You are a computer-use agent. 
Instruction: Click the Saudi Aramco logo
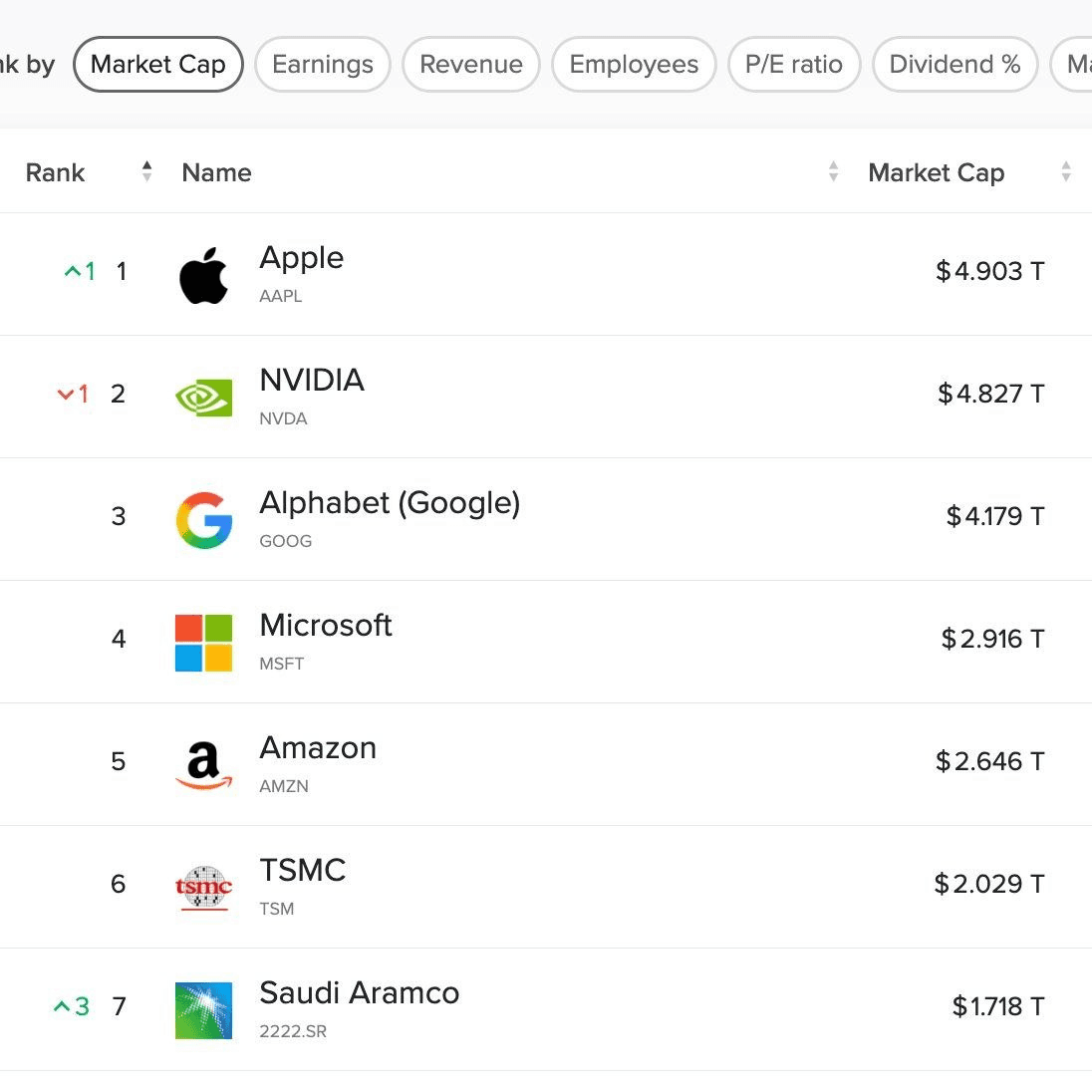(x=203, y=1010)
